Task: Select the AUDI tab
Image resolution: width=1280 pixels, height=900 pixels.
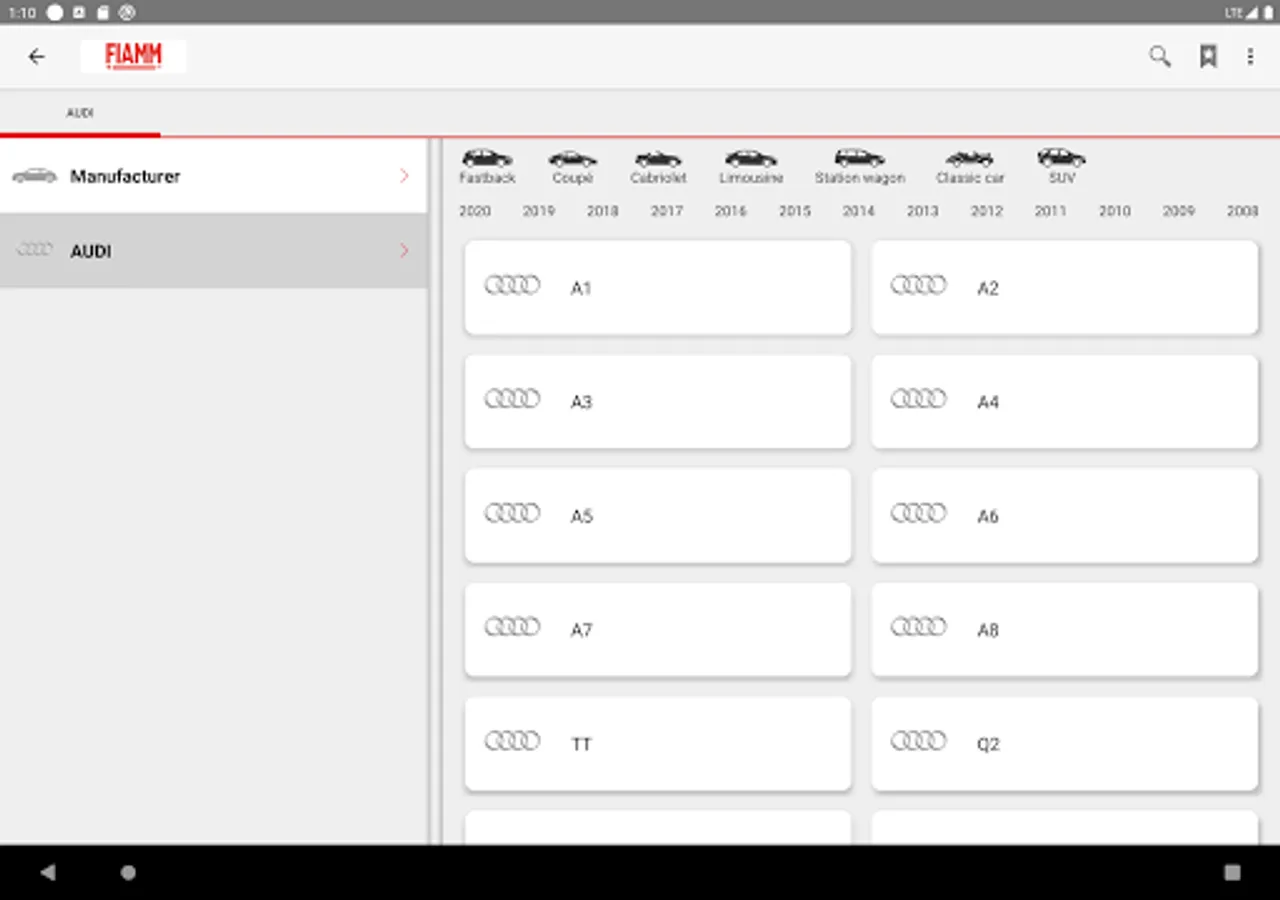Action: (80, 113)
